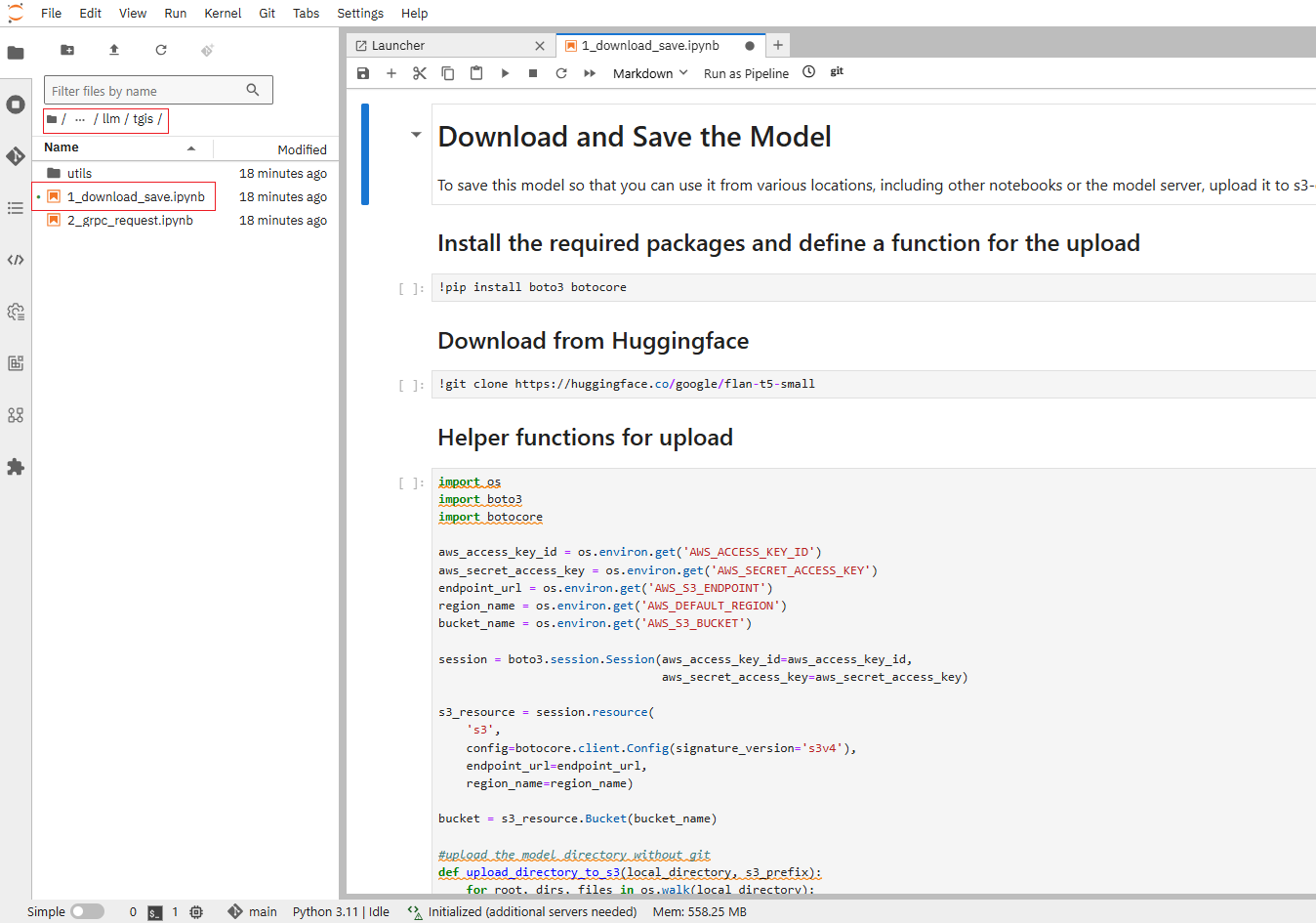This screenshot has height=923, width=1316.
Task: Open Table of Contents sidebar
Action: point(16,208)
